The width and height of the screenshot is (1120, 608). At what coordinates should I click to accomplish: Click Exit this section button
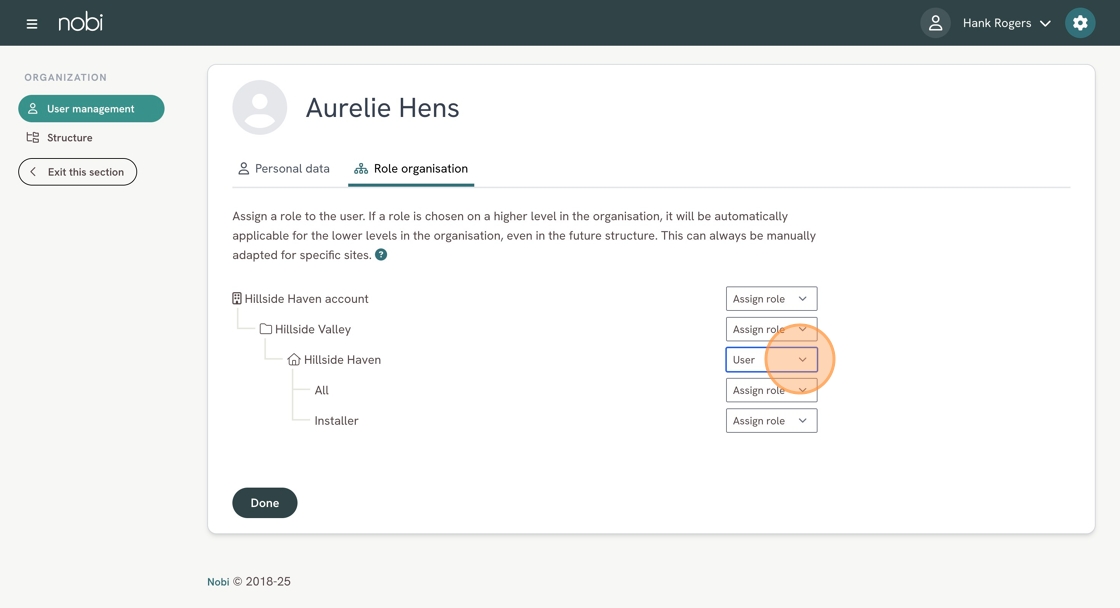pyautogui.click(x=77, y=172)
